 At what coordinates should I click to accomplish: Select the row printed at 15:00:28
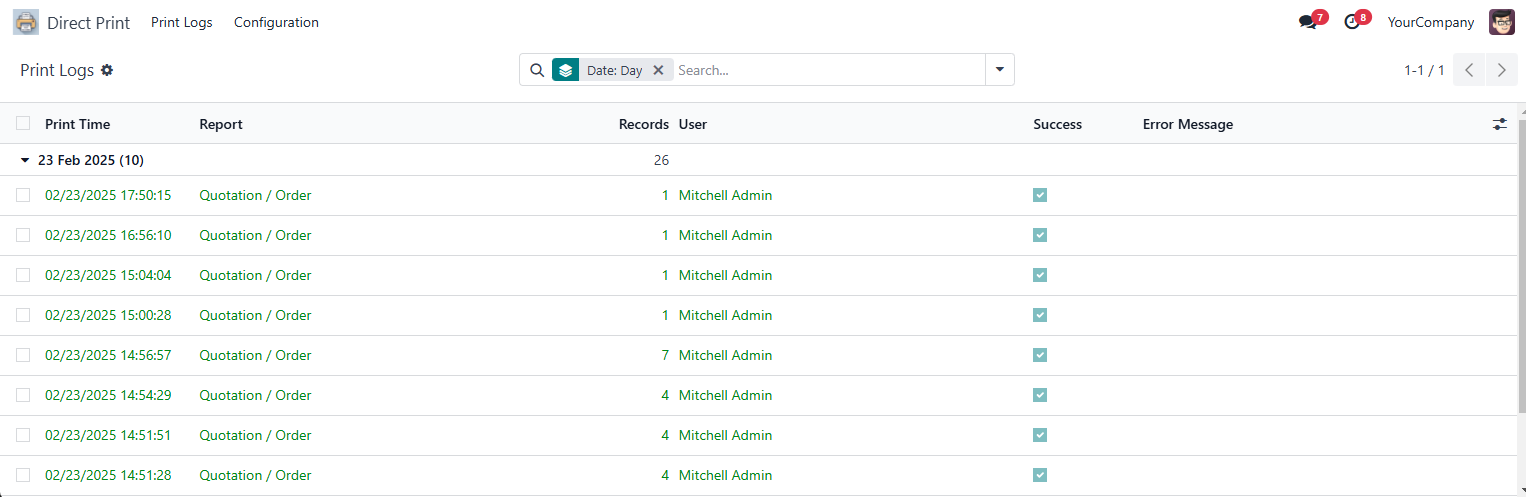click(23, 315)
